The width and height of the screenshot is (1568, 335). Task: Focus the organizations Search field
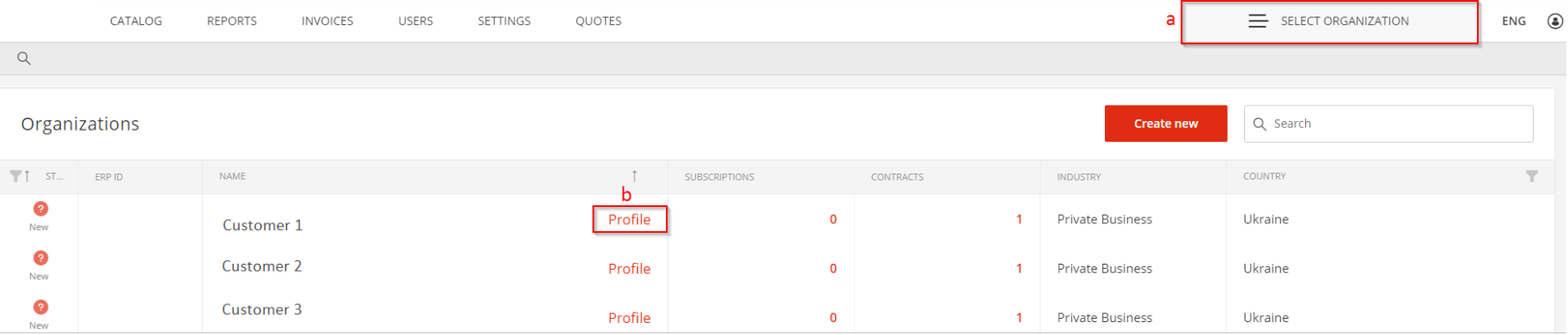1388,124
